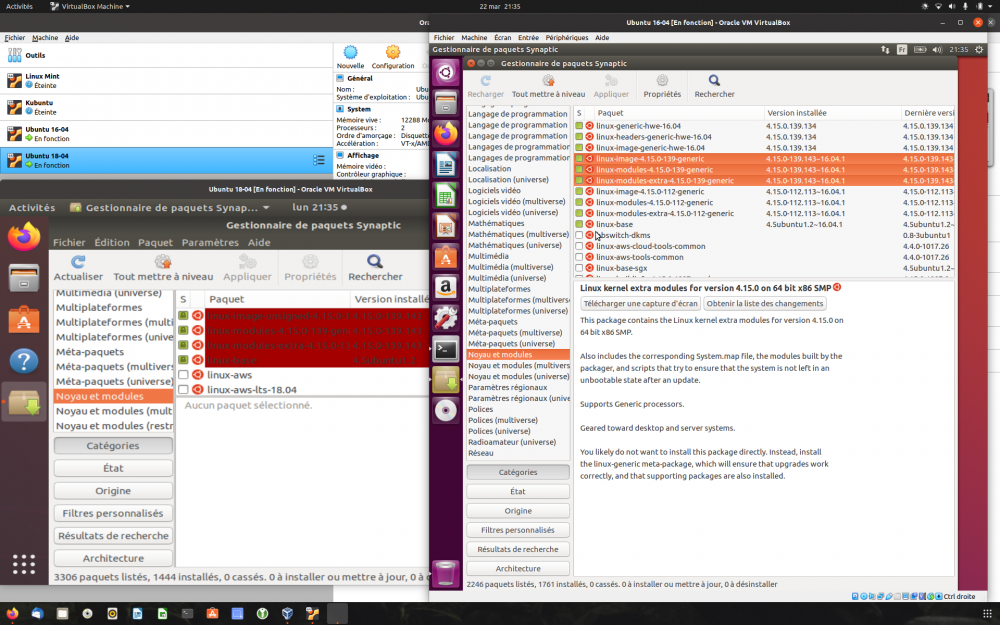Launch Amazon from Ubuntu 16-04 launcher
This screenshot has height=625, width=1000.
[x=447, y=289]
